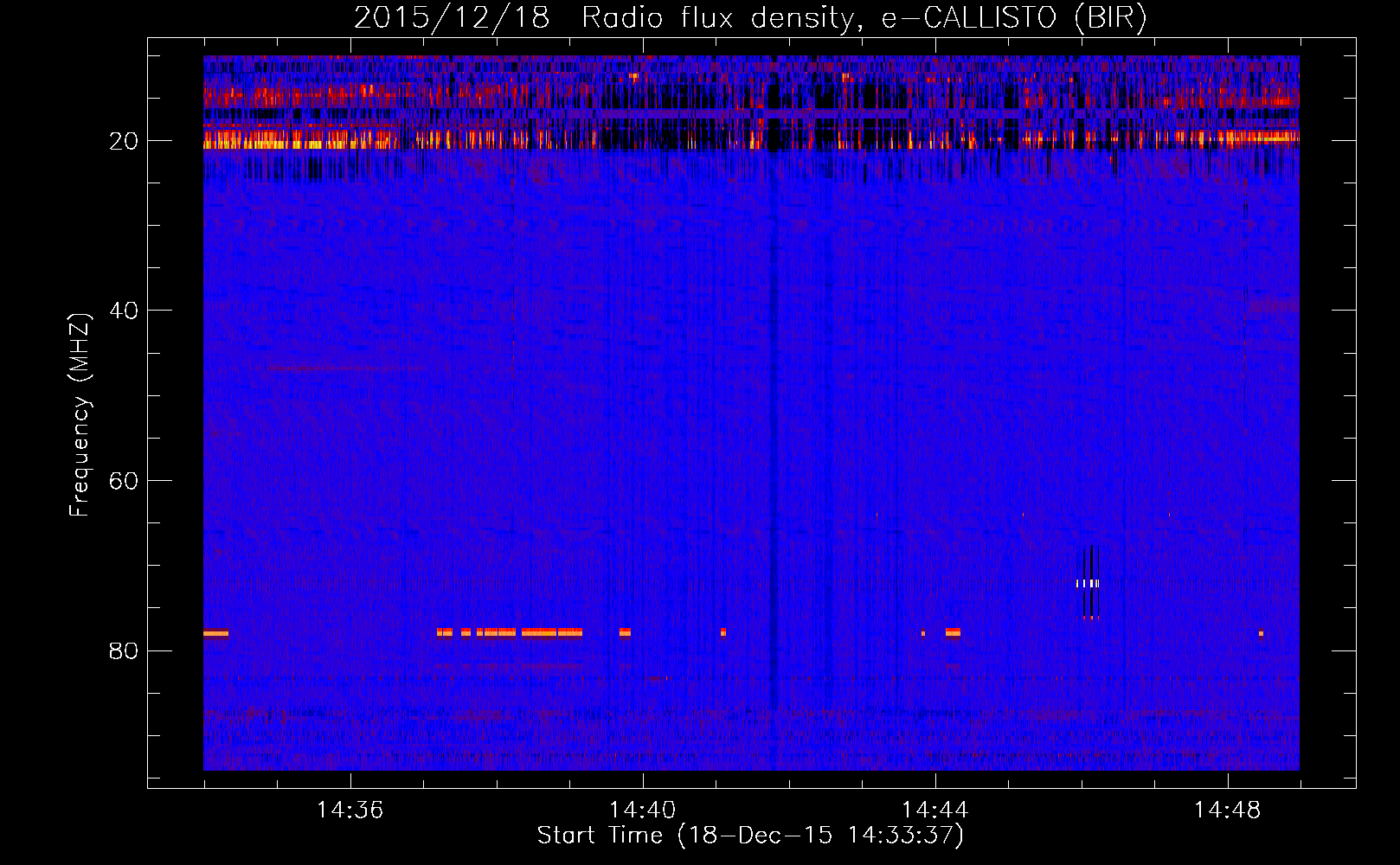Click the 'Start Time (18-Dec-15 14:33:37)' axis label
The width and height of the screenshot is (1400, 865).
click(750, 836)
